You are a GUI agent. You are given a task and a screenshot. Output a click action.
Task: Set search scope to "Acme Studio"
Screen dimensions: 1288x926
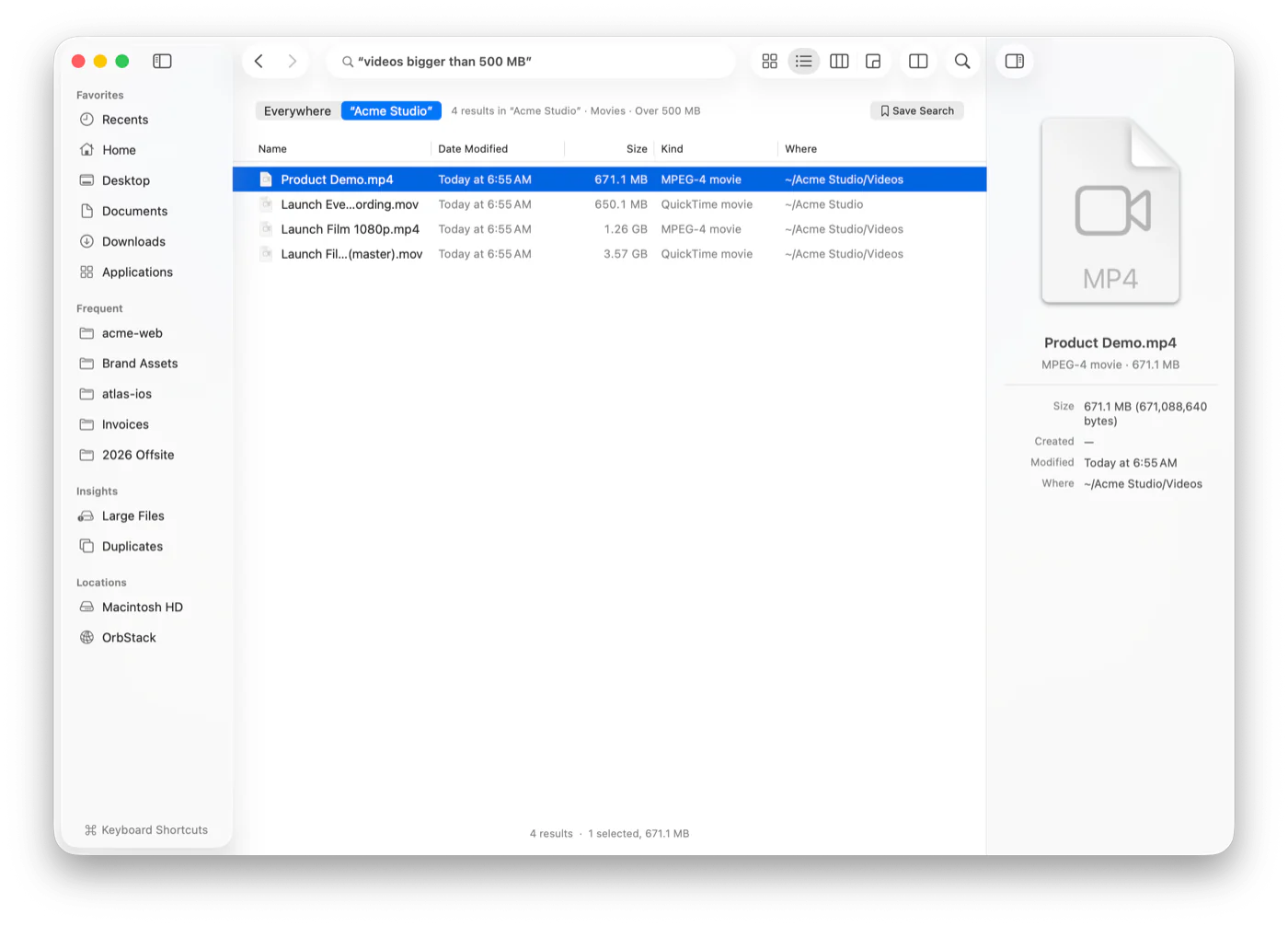[391, 110]
